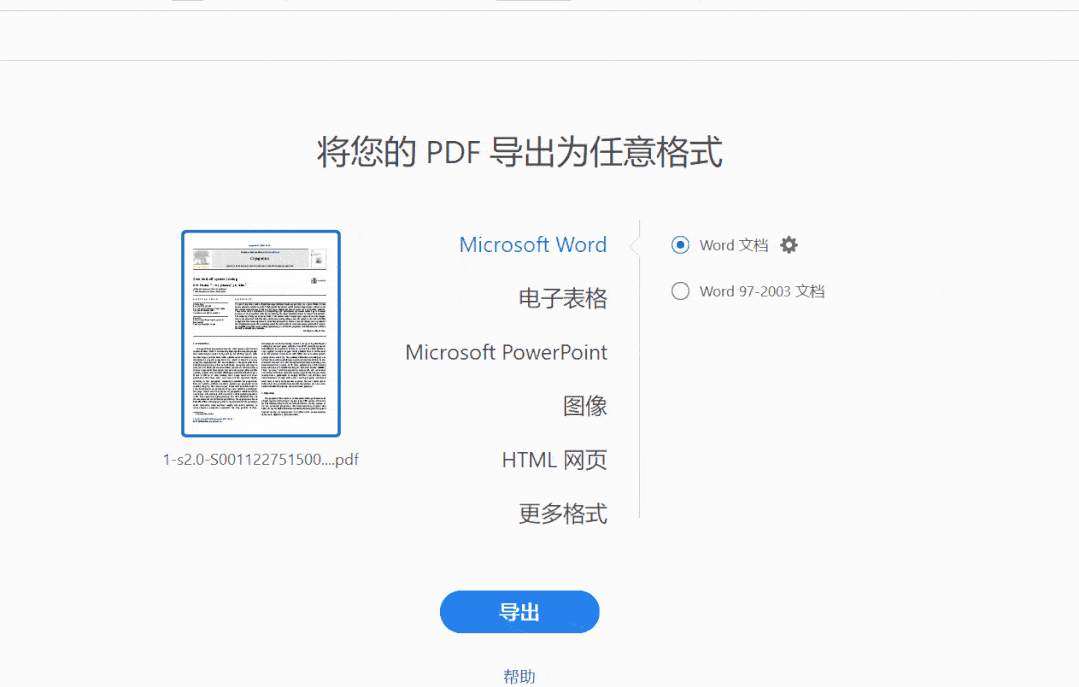Select the file name 1-s2.0-S001122751500....pdf
The width and height of the screenshot is (1079, 687).
coord(259,459)
